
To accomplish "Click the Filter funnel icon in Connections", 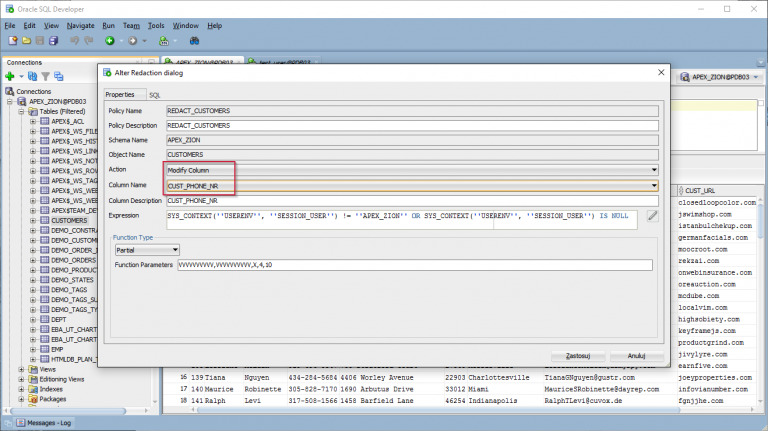I will (45, 76).
